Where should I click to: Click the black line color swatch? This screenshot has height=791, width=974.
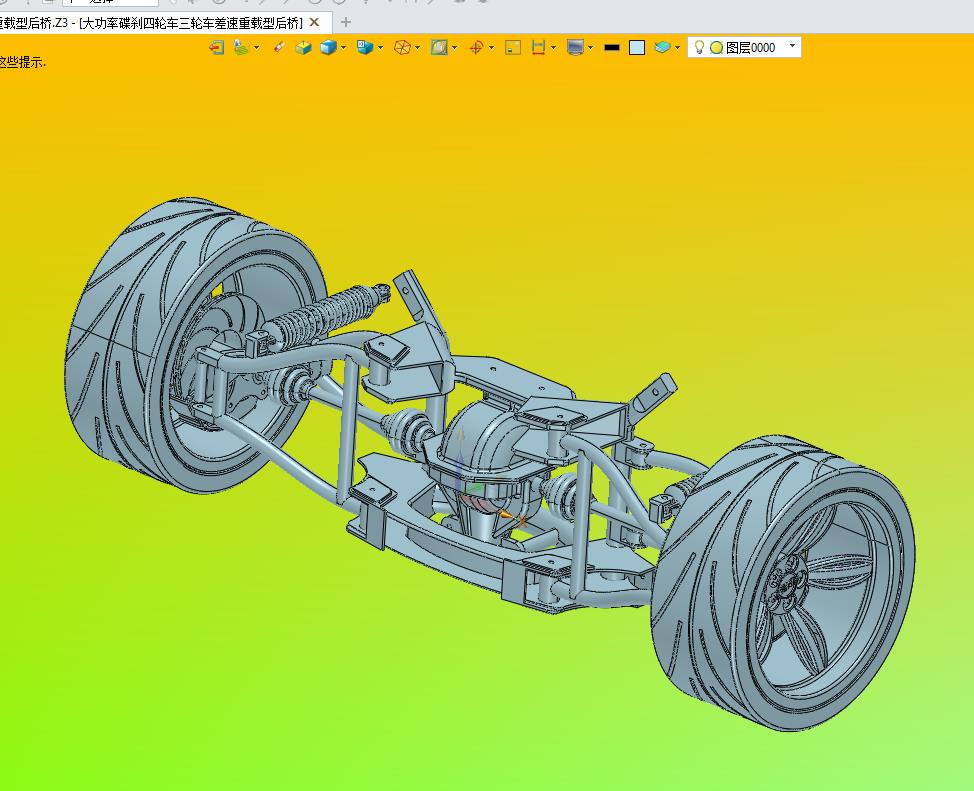(612, 47)
